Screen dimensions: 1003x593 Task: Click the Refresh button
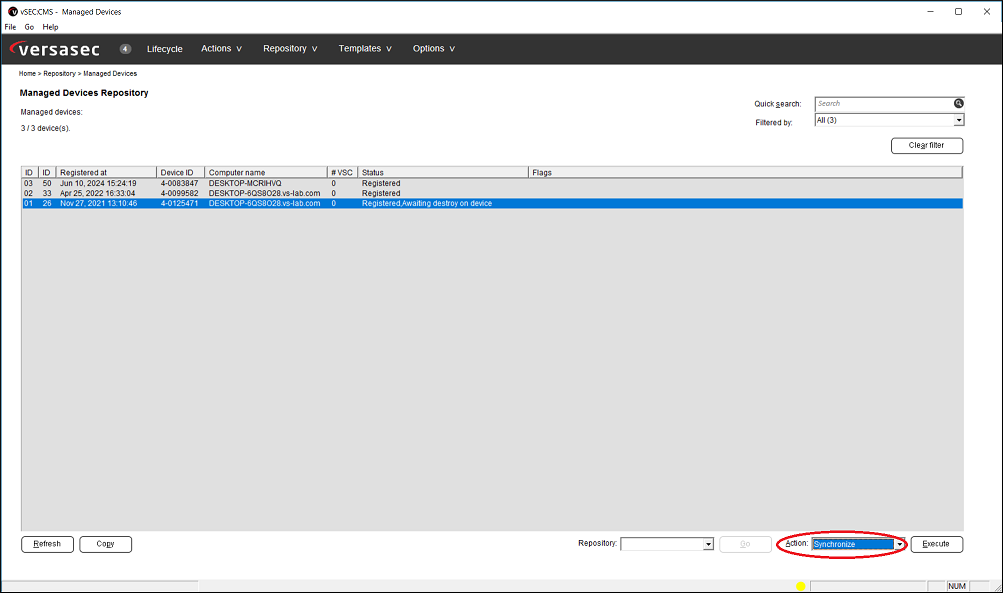click(x=47, y=544)
